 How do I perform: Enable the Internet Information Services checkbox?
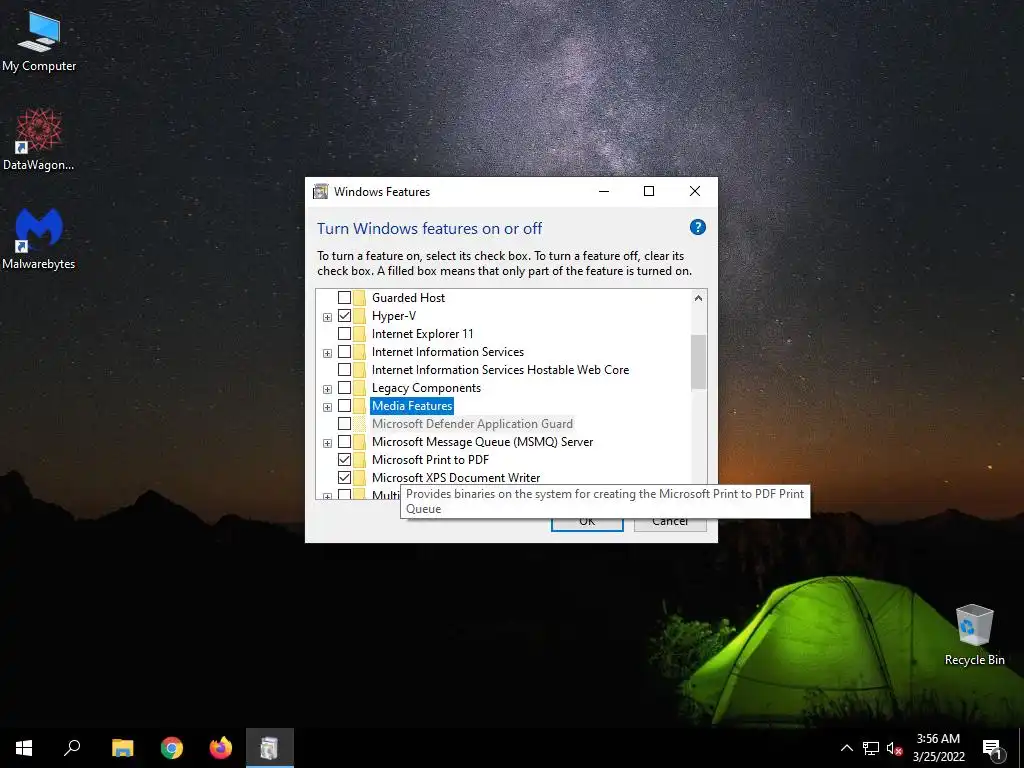344,351
